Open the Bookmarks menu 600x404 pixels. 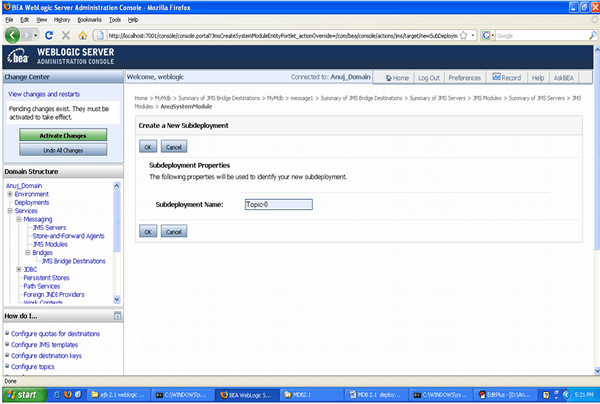tap(88, 19)
